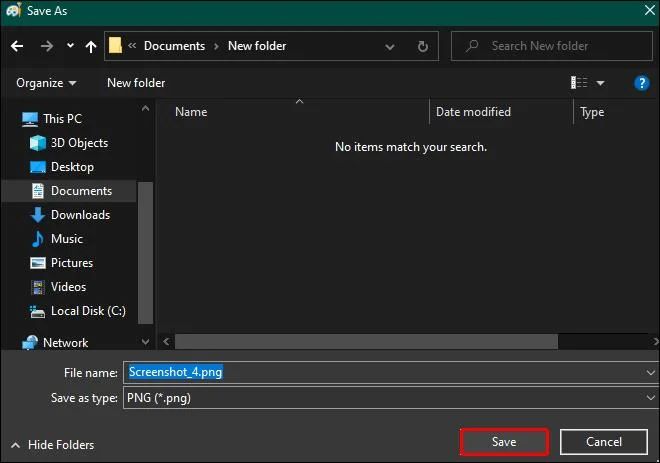Go back using the back arrow
660x463 pixels.
coord(17,46)
